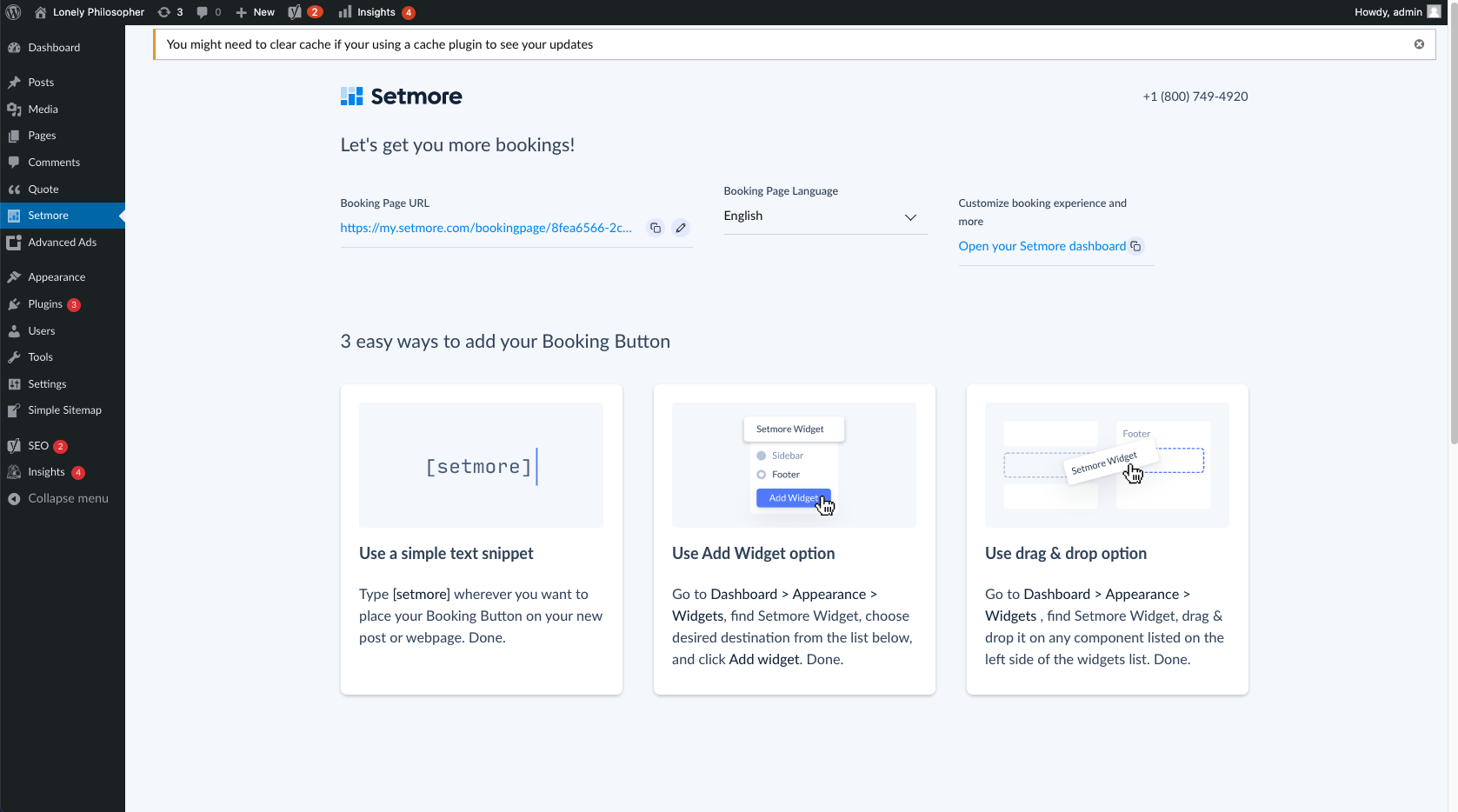This screenshot has height=812, width=1458.
Task: Click the New content plus item
Action: 256,12
